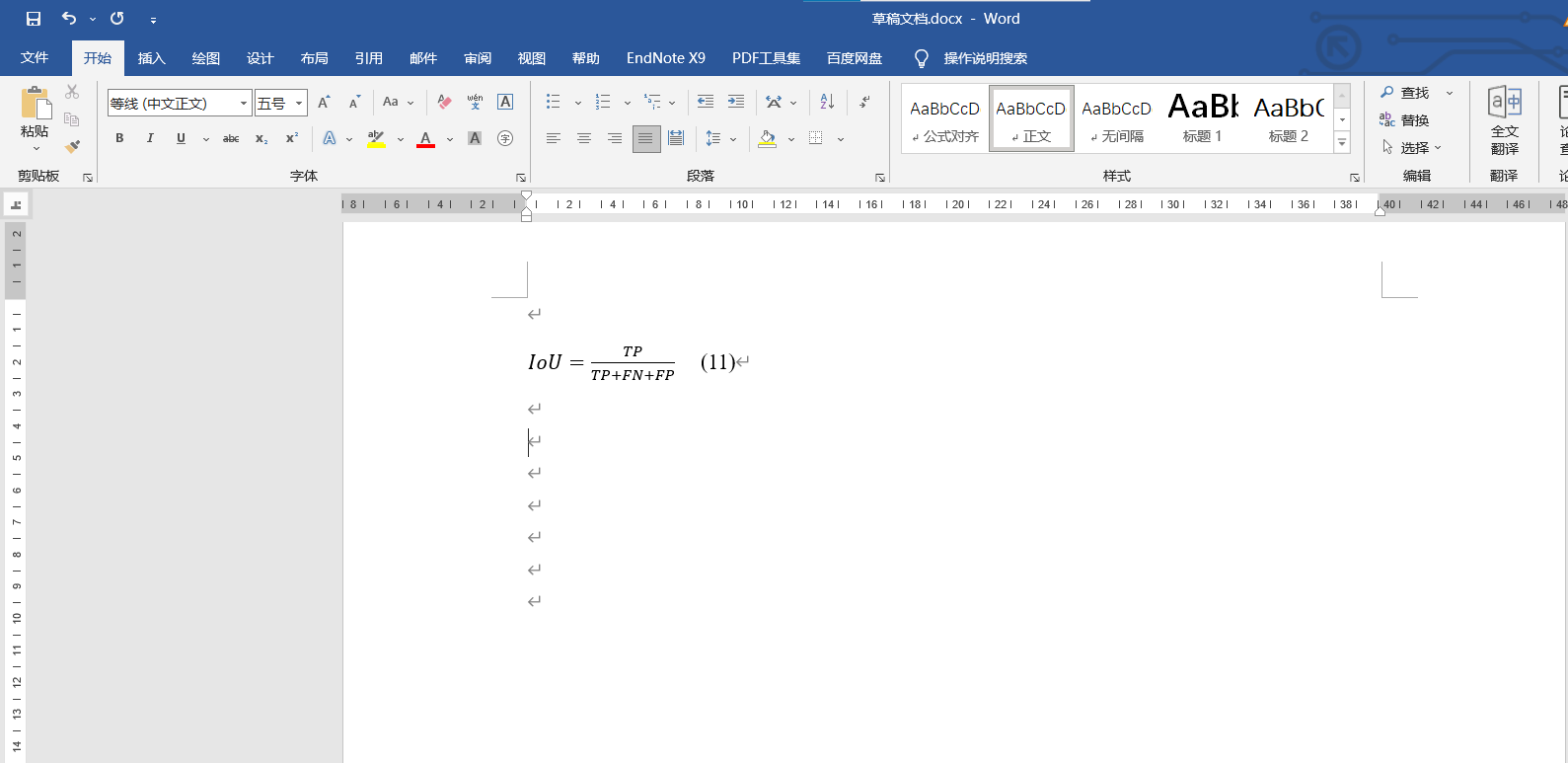Toggle Distributed alignment

tap(676, 138)
